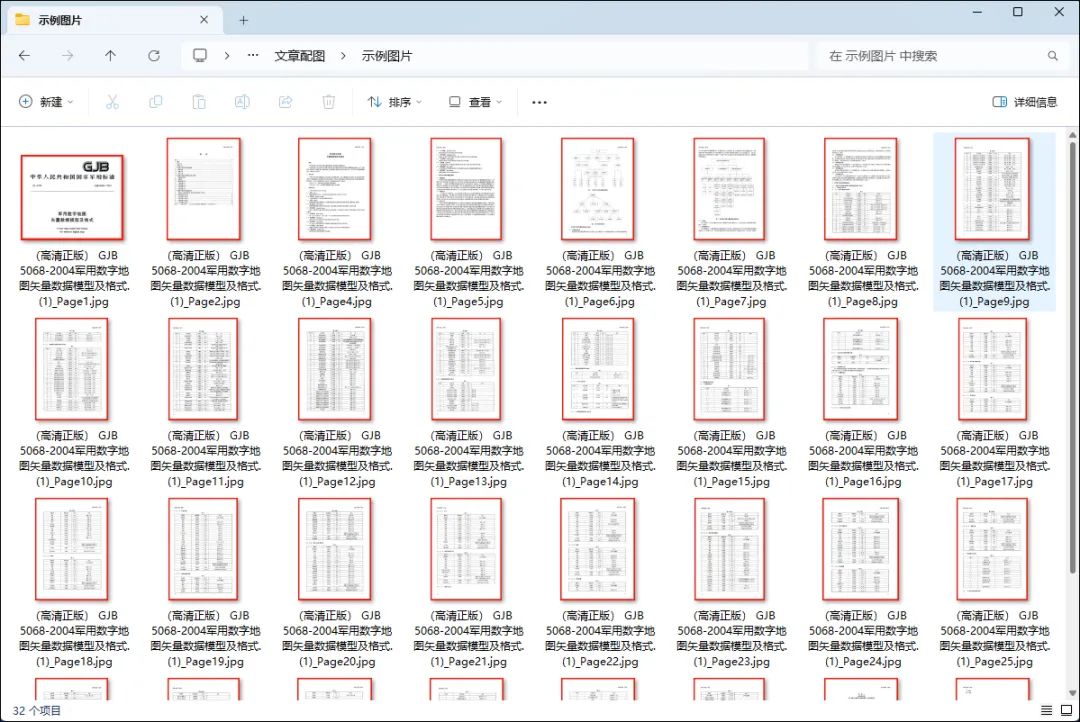Toggle the 详细信息 details pane
This screenshot has width=1080, height=722.
[x=1025, y=102]
